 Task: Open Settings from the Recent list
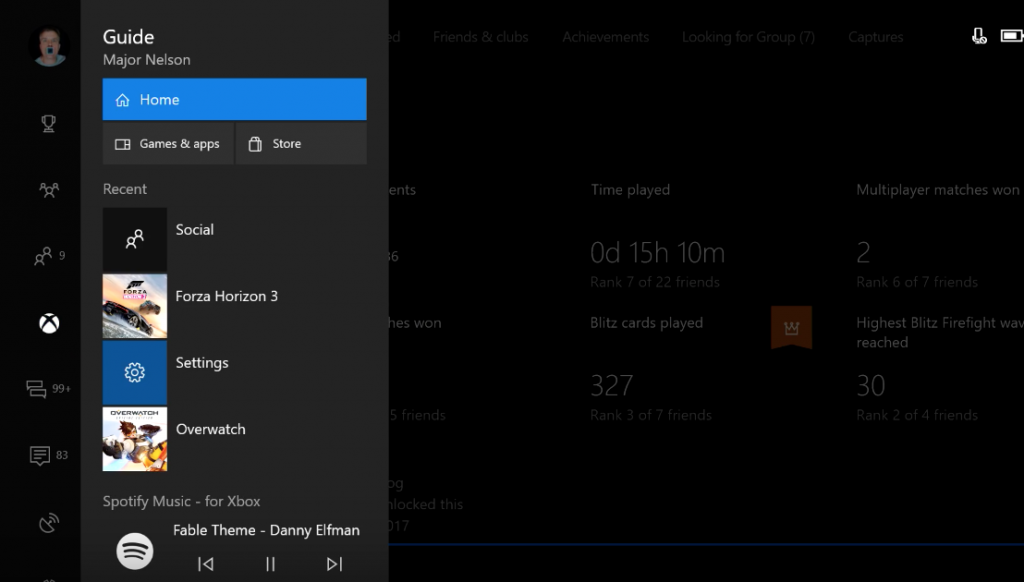point(234,373)
